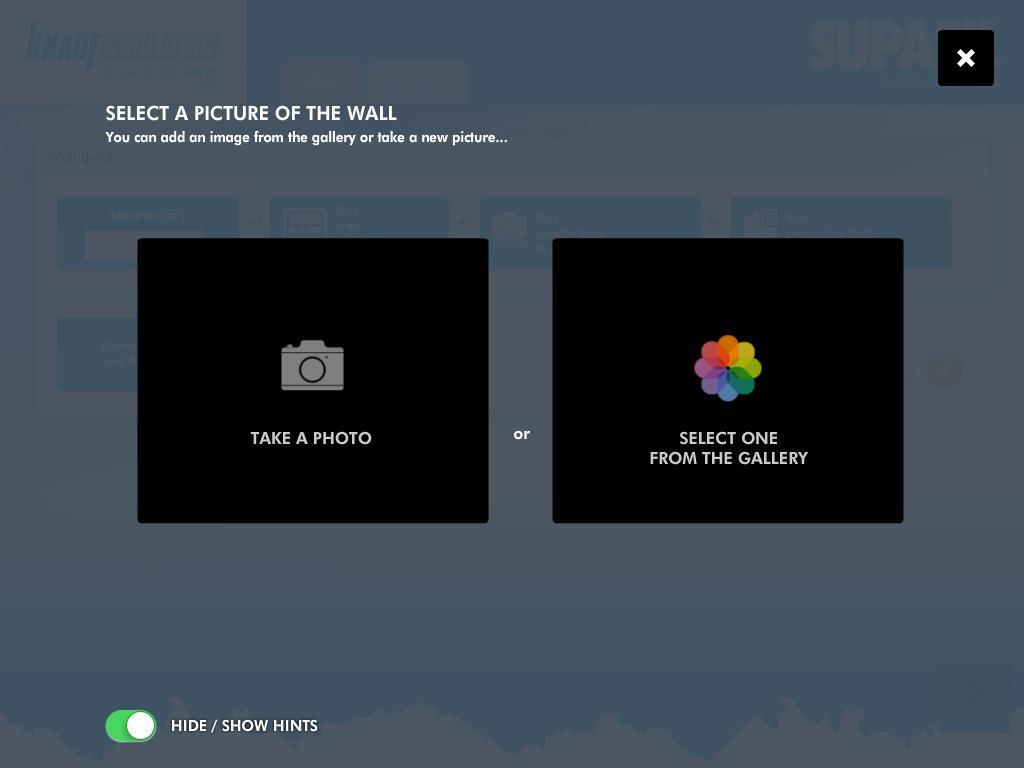Image resolution: width=1024 pixels, height=768 pixels.
Task: Click the dimmed goggle tool camera icon
Action: 509,230
